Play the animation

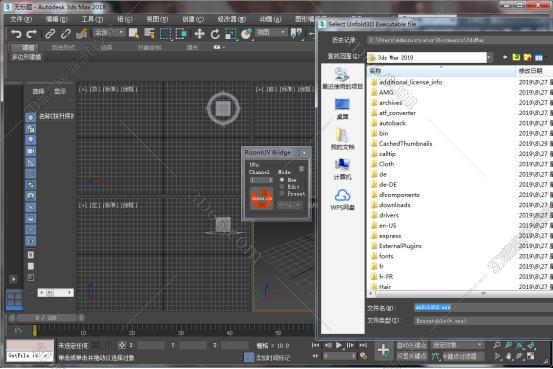(339, 345)
